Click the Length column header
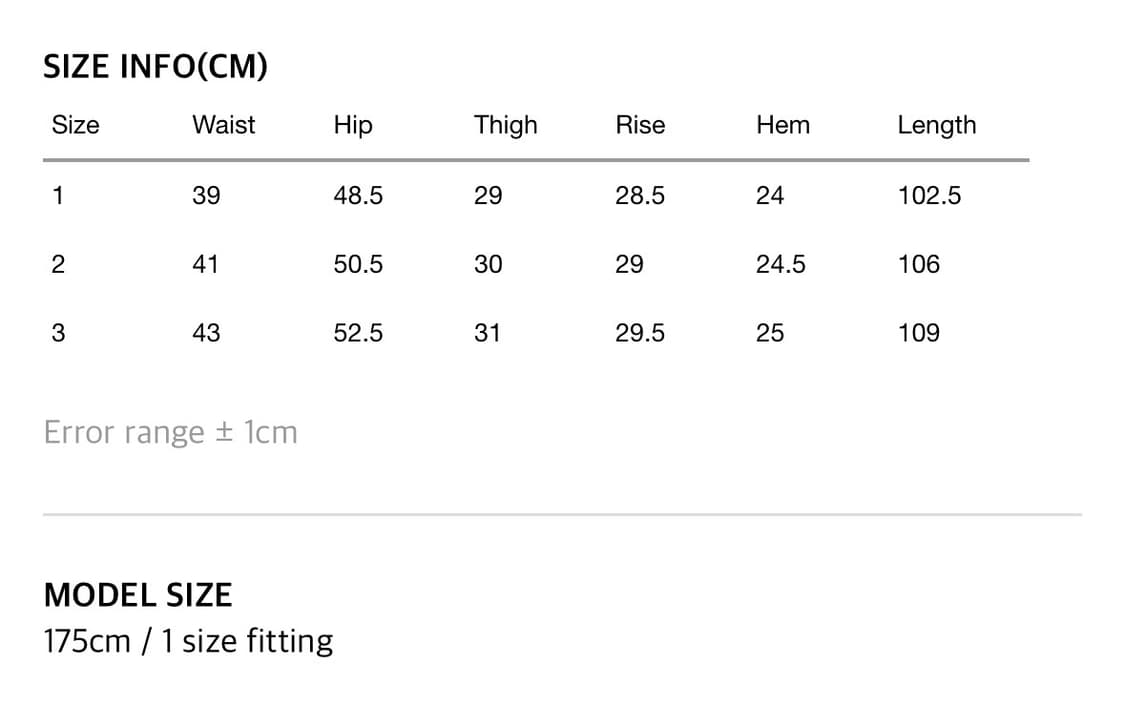The height and width of the screenshot is (703, 1125). pos(936,125)
